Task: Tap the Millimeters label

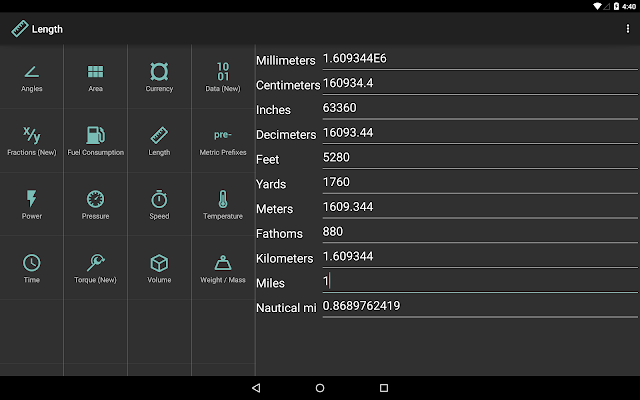Action: pyautogui.click(x=286, y=60)
